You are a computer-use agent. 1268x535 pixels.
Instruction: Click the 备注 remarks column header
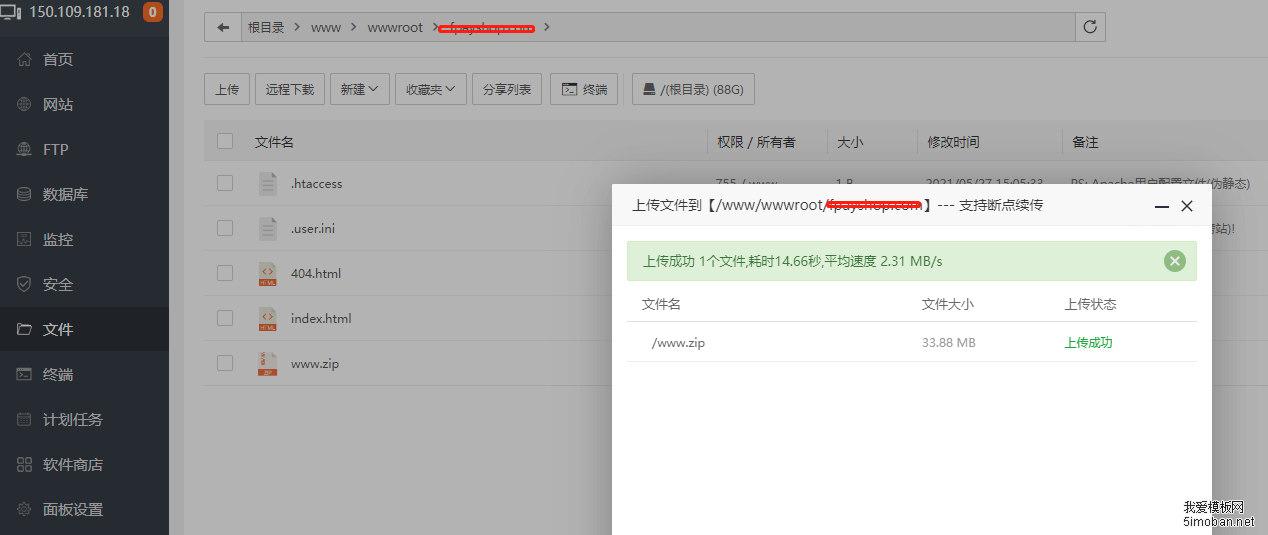1085,142
